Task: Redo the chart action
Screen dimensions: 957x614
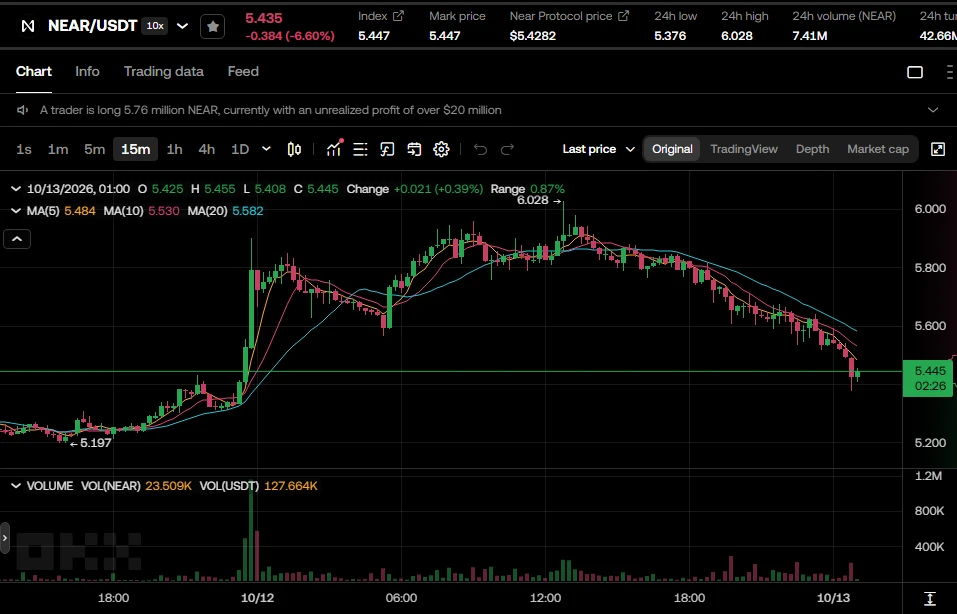Action: pos(507,149)
